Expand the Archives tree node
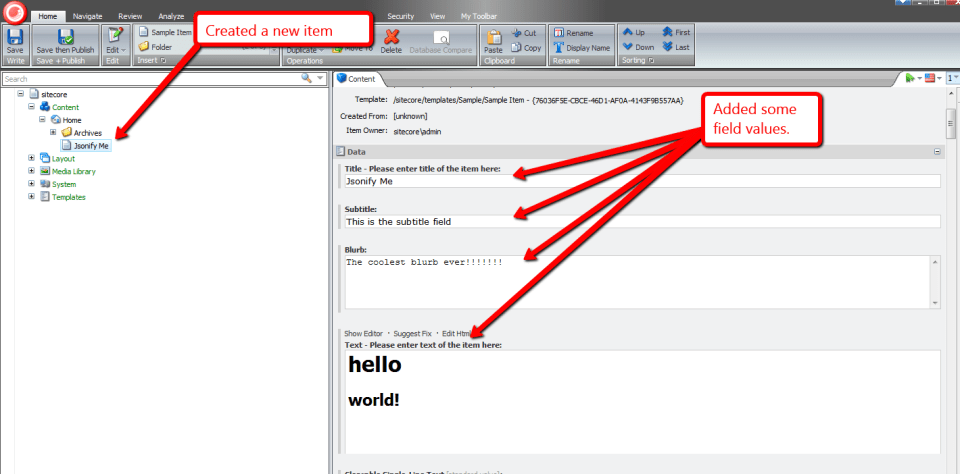This screenshot has height=474, width=960. point(53,132)
